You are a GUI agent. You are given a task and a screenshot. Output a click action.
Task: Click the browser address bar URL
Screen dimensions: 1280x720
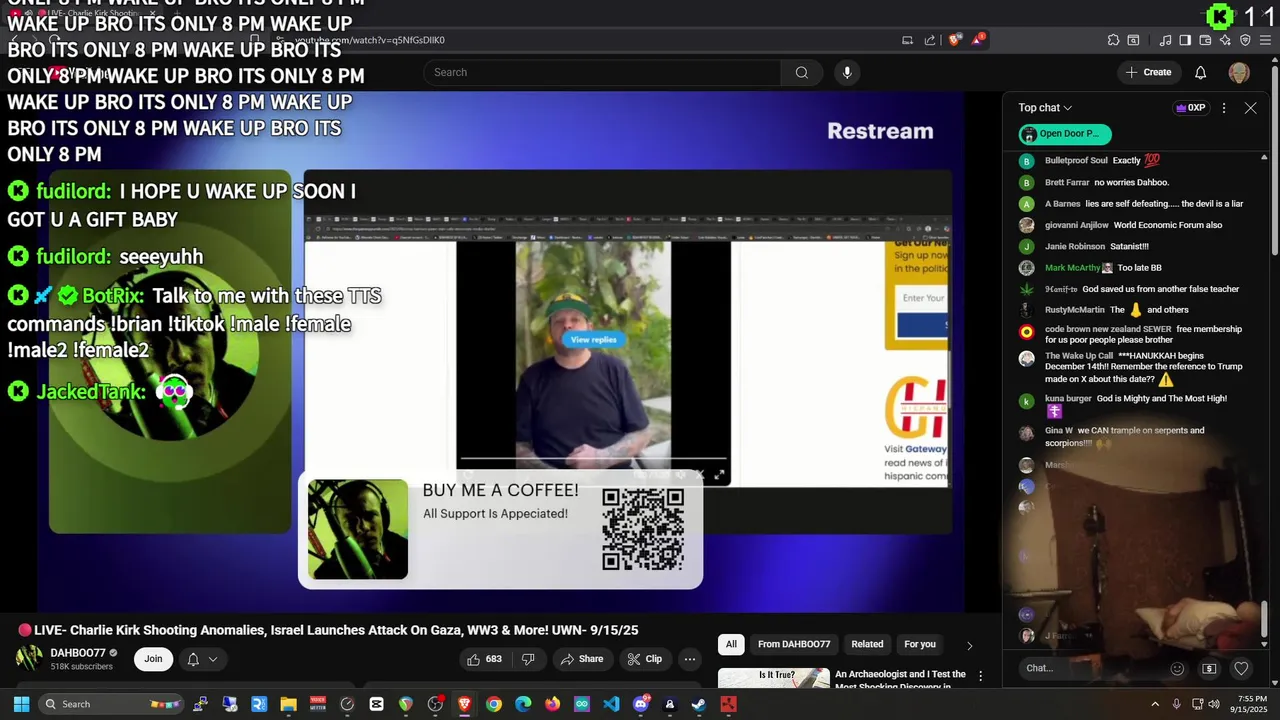point(370,40)
